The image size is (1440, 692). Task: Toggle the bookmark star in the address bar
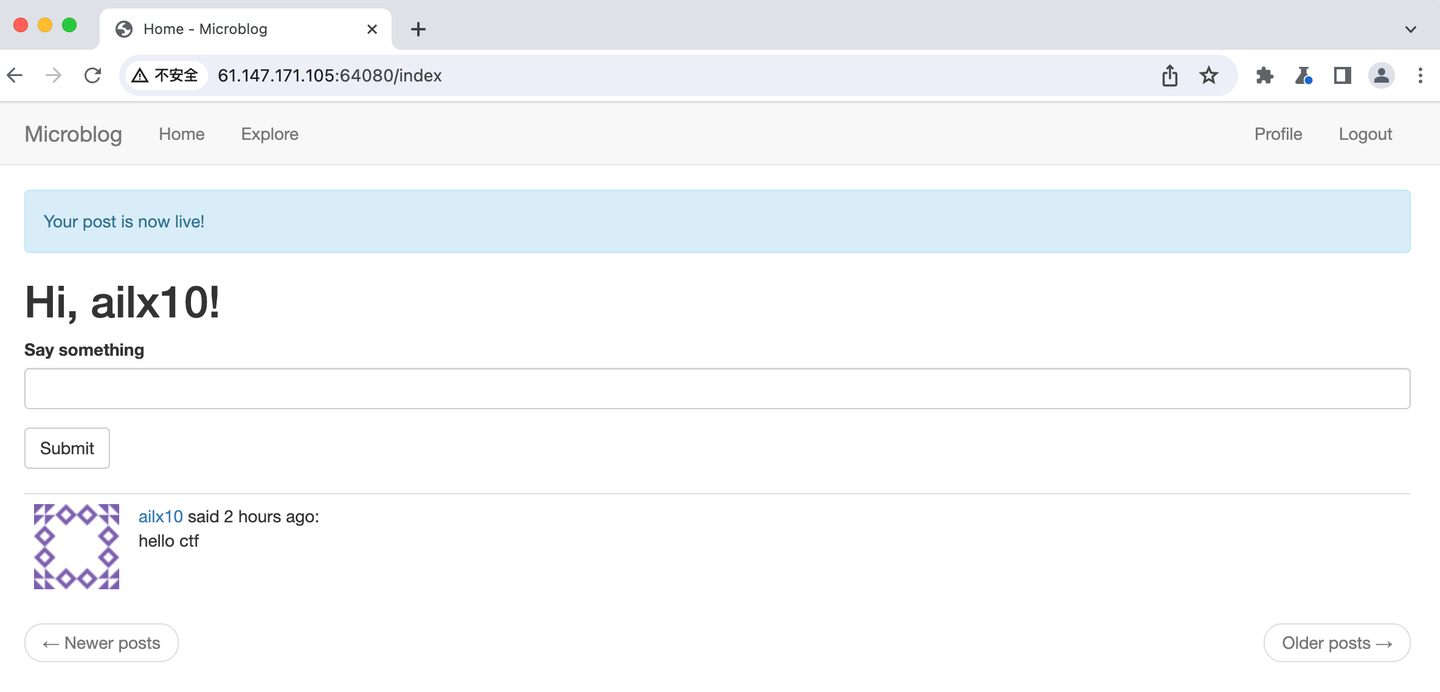(1209, 75)
